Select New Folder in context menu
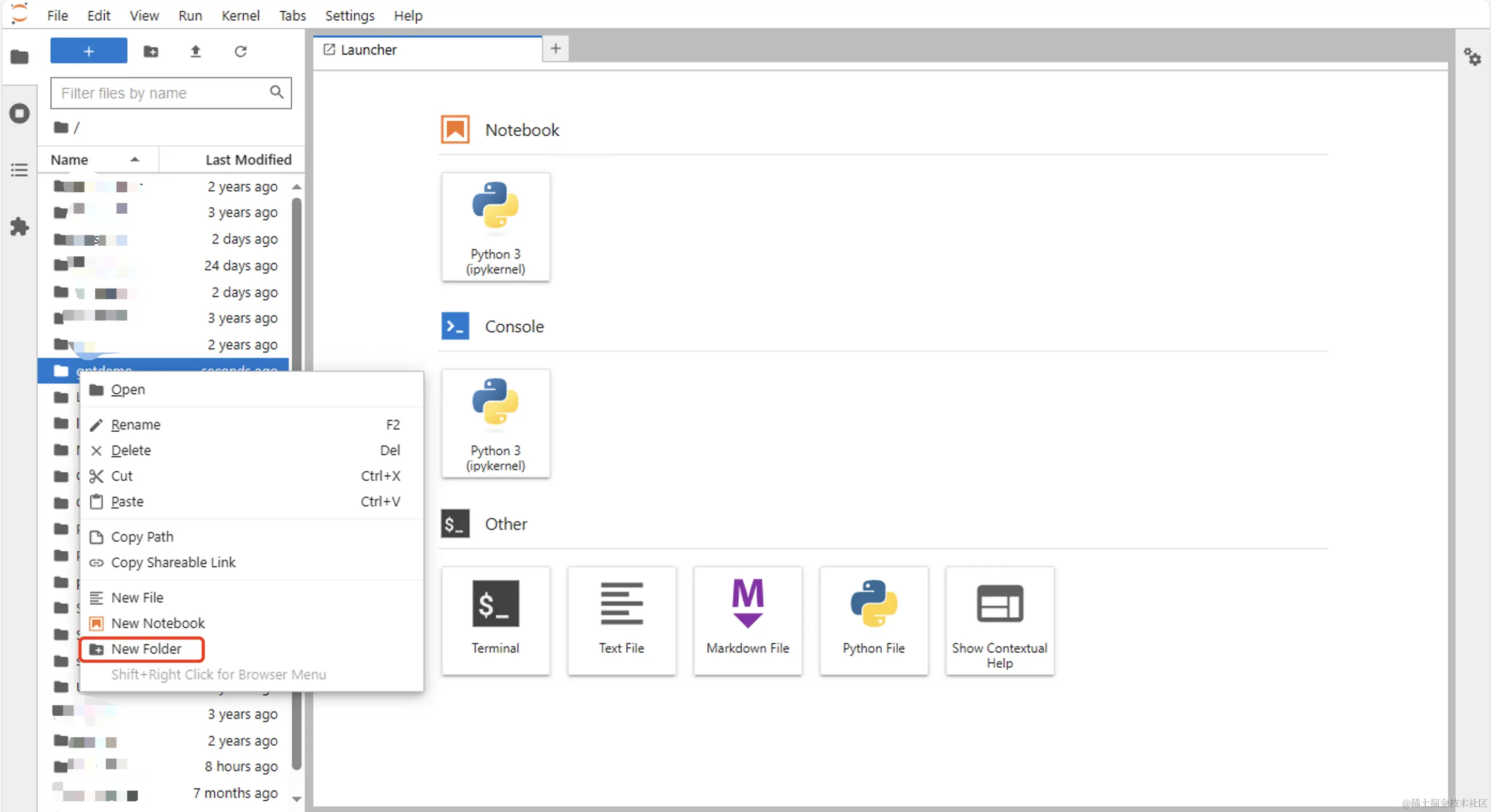1491x812 pixels. [x=146, y=649]
